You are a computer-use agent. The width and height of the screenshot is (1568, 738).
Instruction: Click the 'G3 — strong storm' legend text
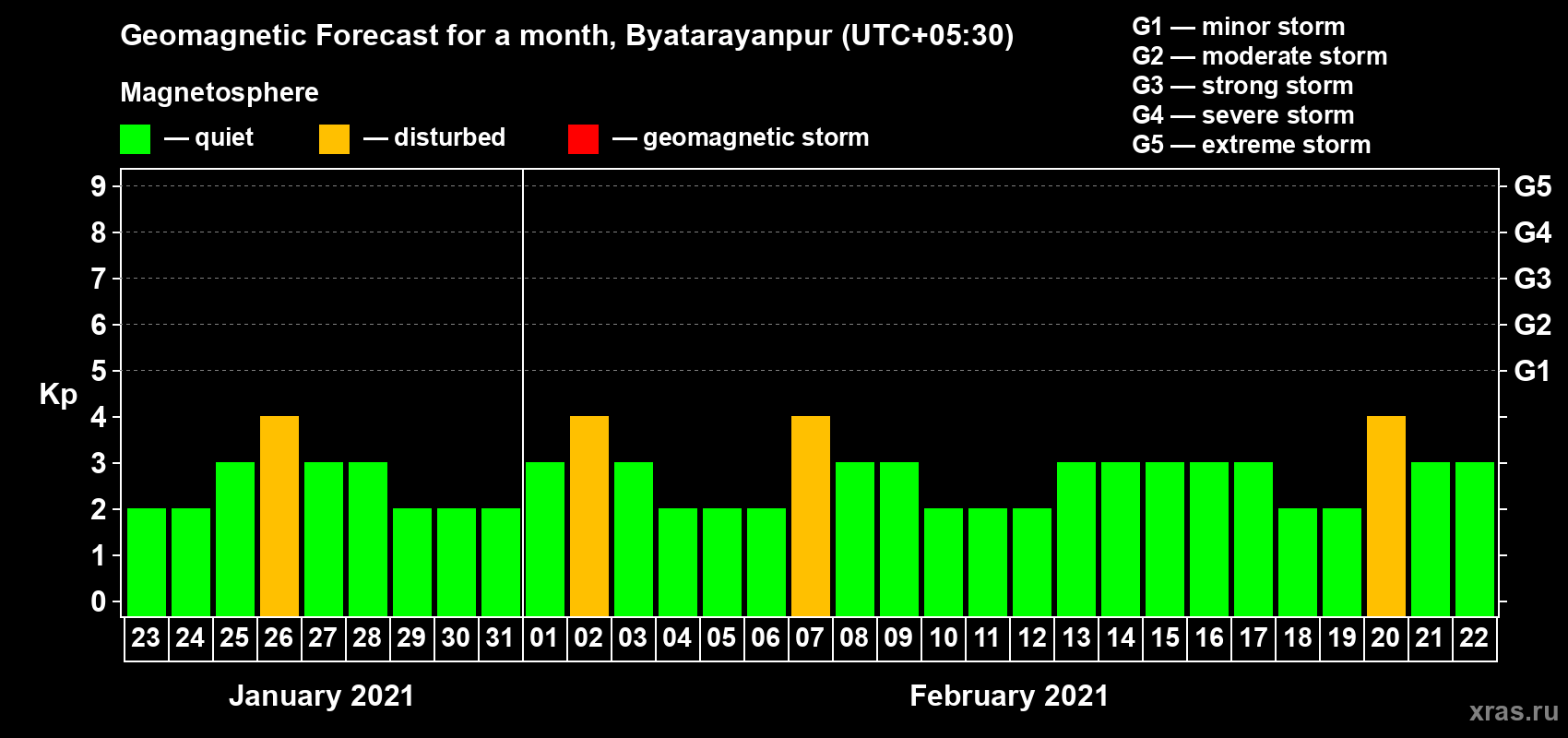(x=1242, y=86)
